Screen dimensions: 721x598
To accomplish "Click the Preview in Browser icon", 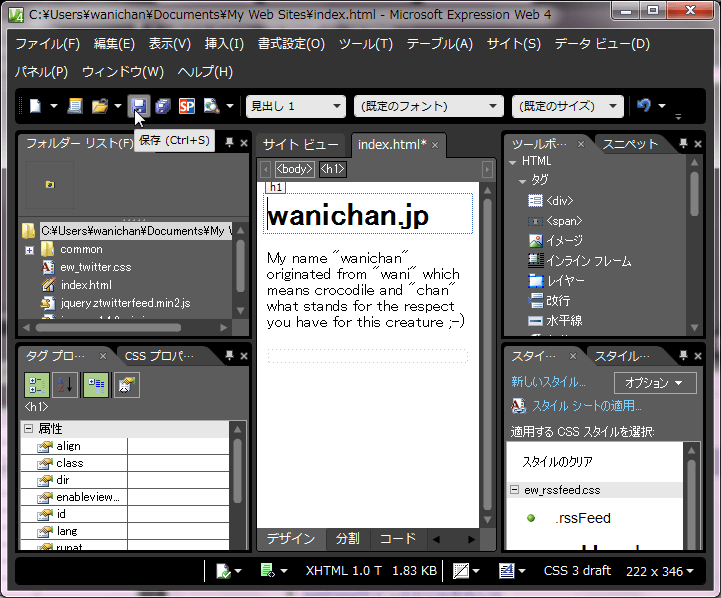I will tap(212, 106).
